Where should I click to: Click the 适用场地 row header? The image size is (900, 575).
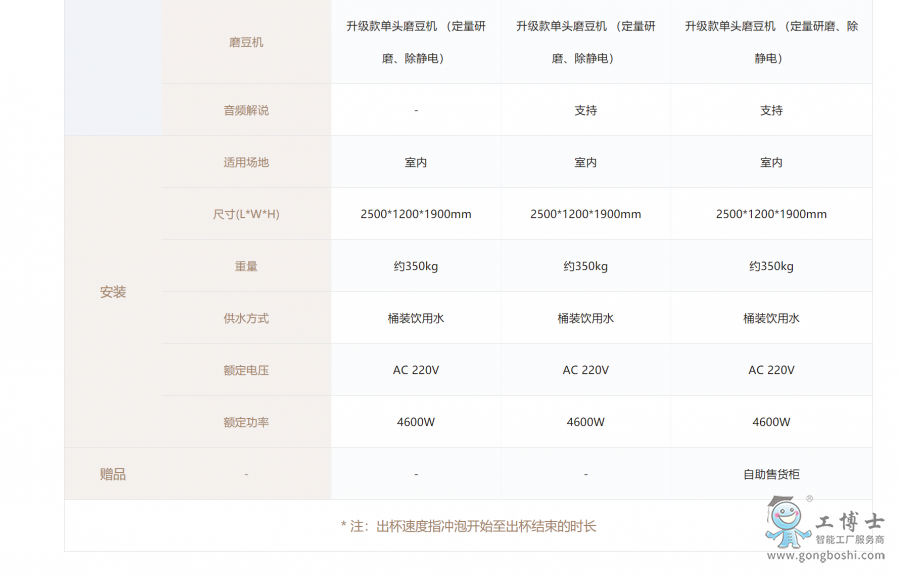[x=246, y=162]
